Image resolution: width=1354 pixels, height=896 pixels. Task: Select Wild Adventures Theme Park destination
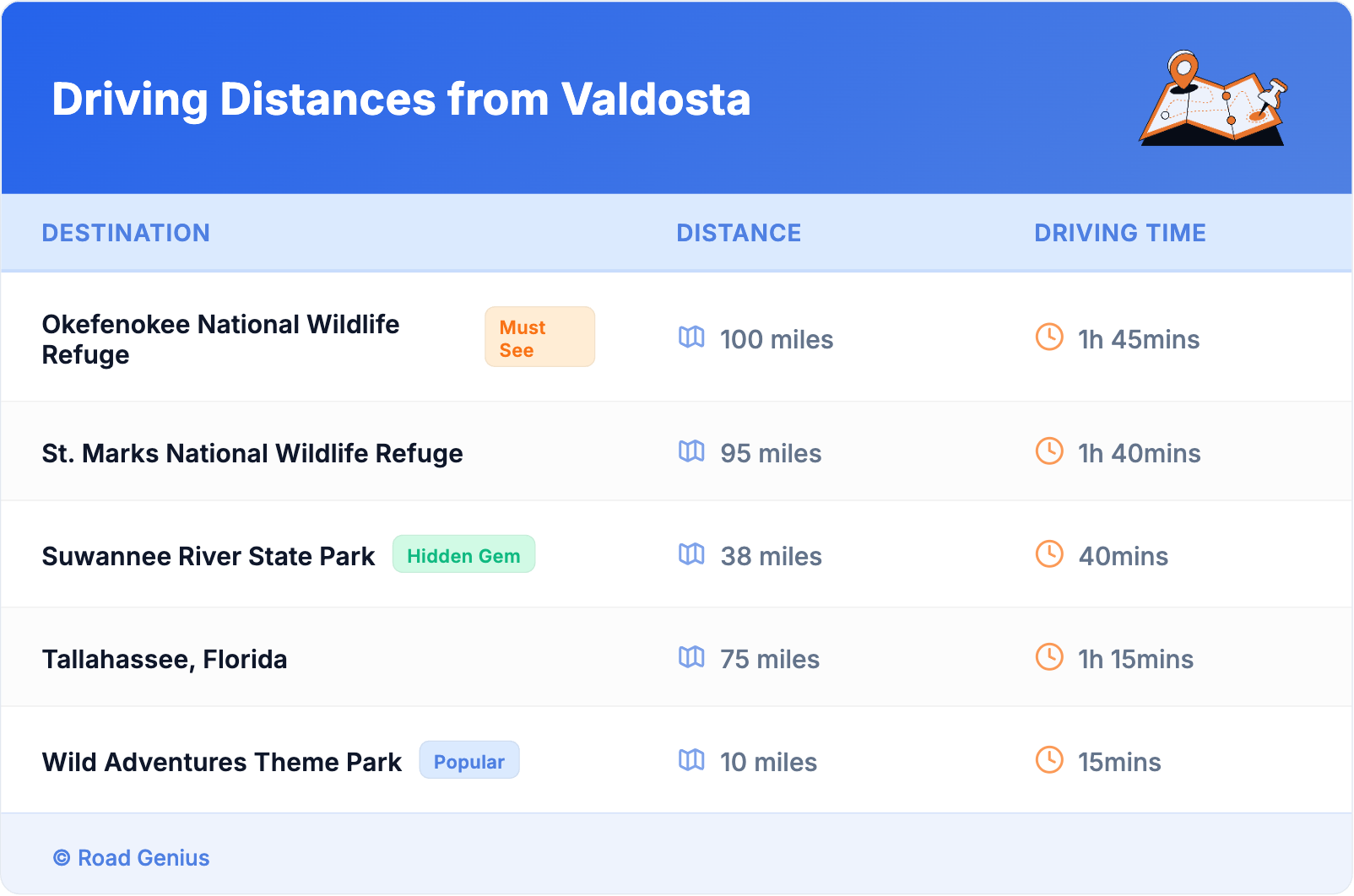[x=222, y=762]
